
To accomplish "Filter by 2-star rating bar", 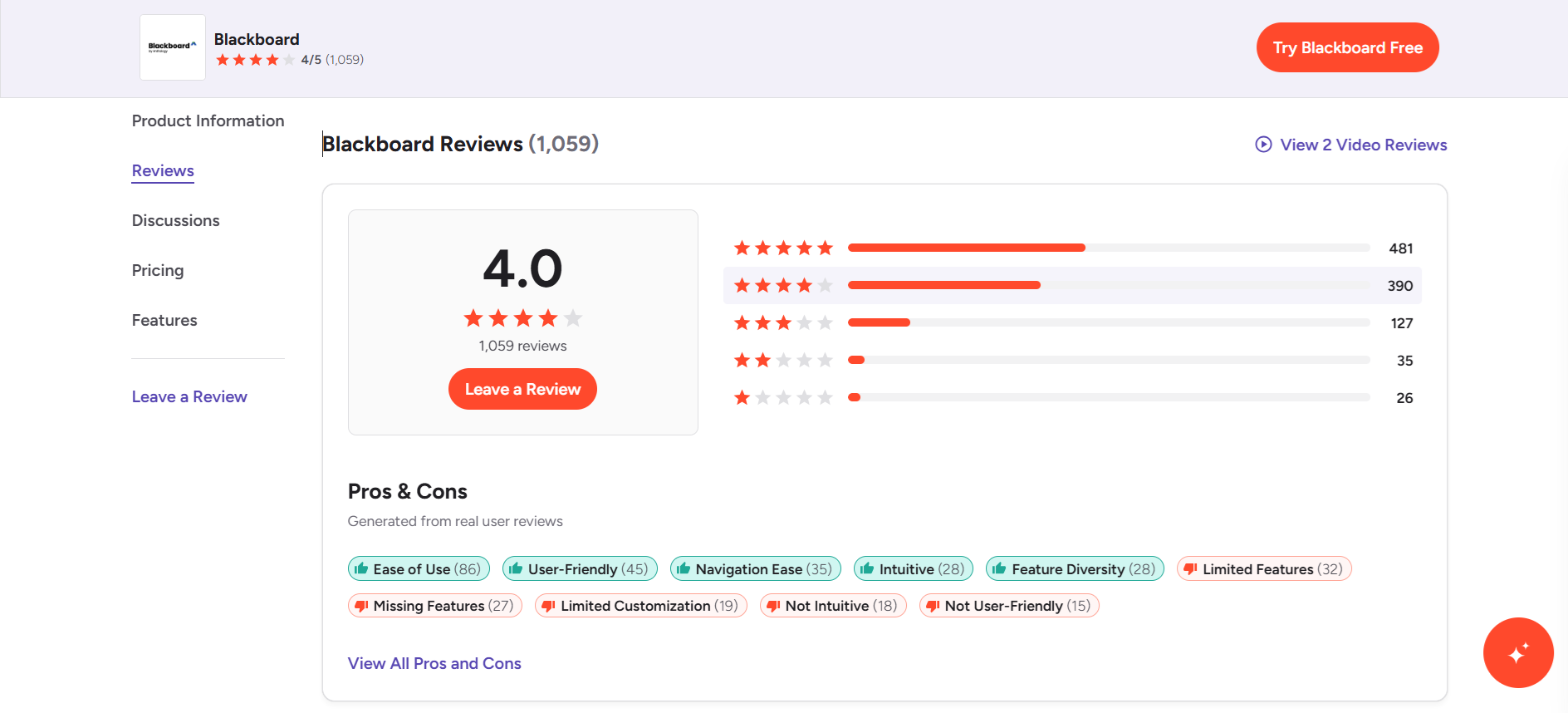I will tap(1109, 360).
